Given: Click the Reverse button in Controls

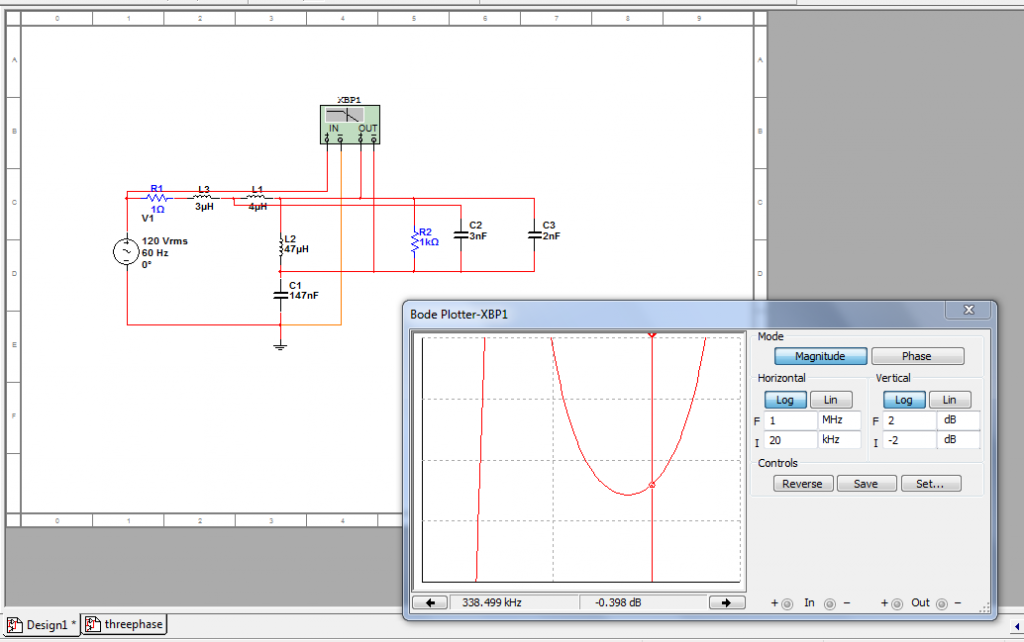Looking at the screenshot, I should (x=803, y=484).
